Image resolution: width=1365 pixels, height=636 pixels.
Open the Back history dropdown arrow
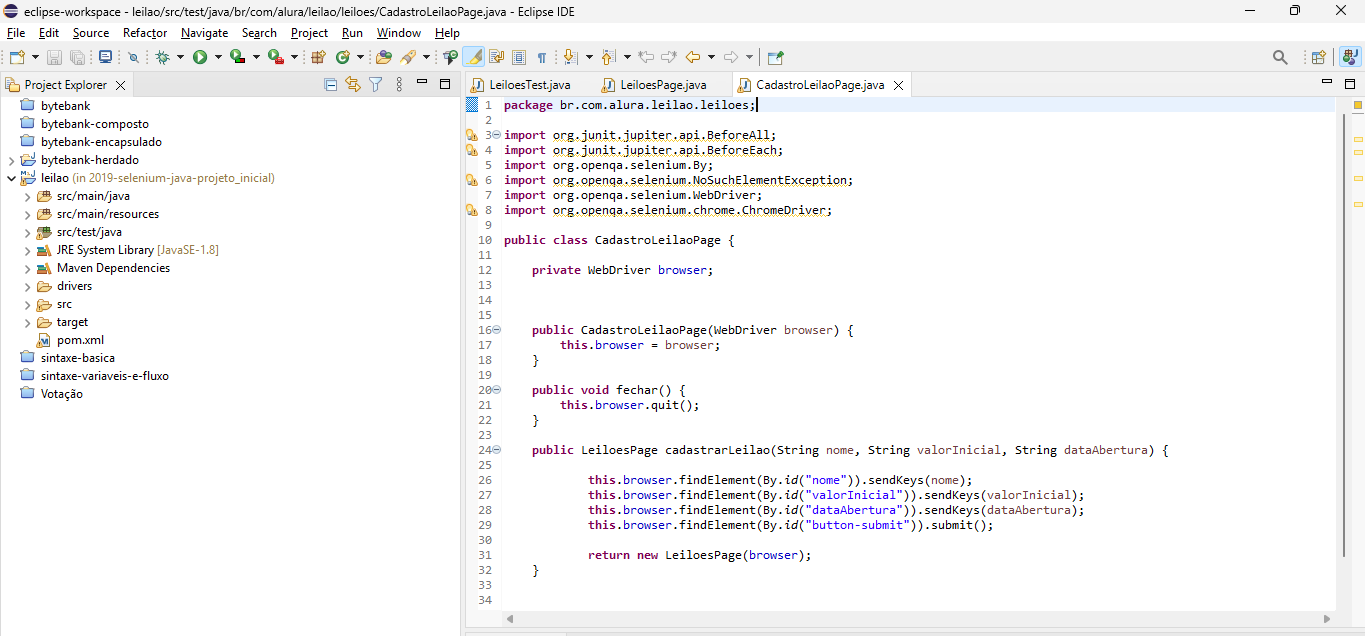click(x=711, y=57)
